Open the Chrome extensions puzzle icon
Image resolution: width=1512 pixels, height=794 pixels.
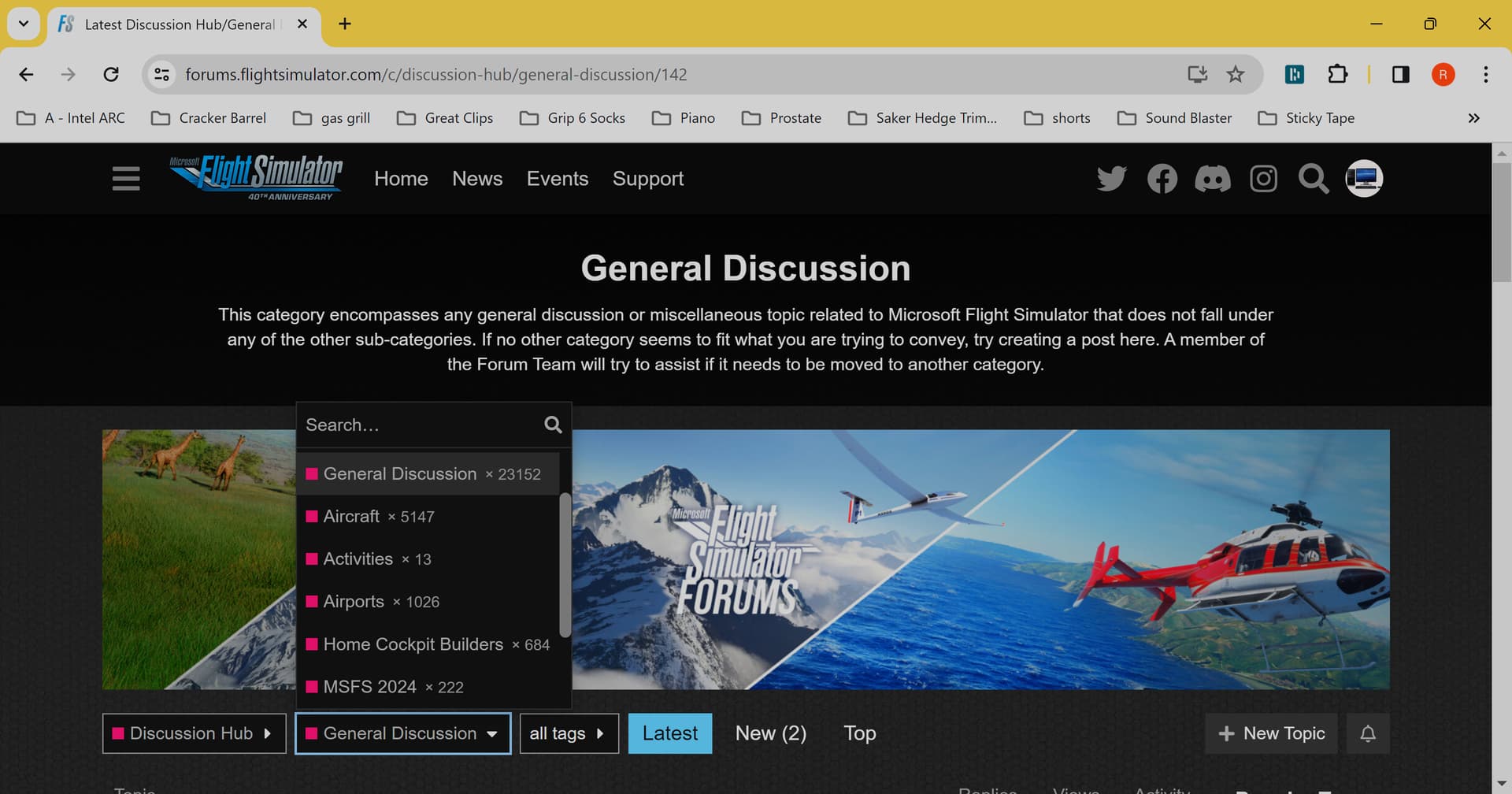(1337, 74)
